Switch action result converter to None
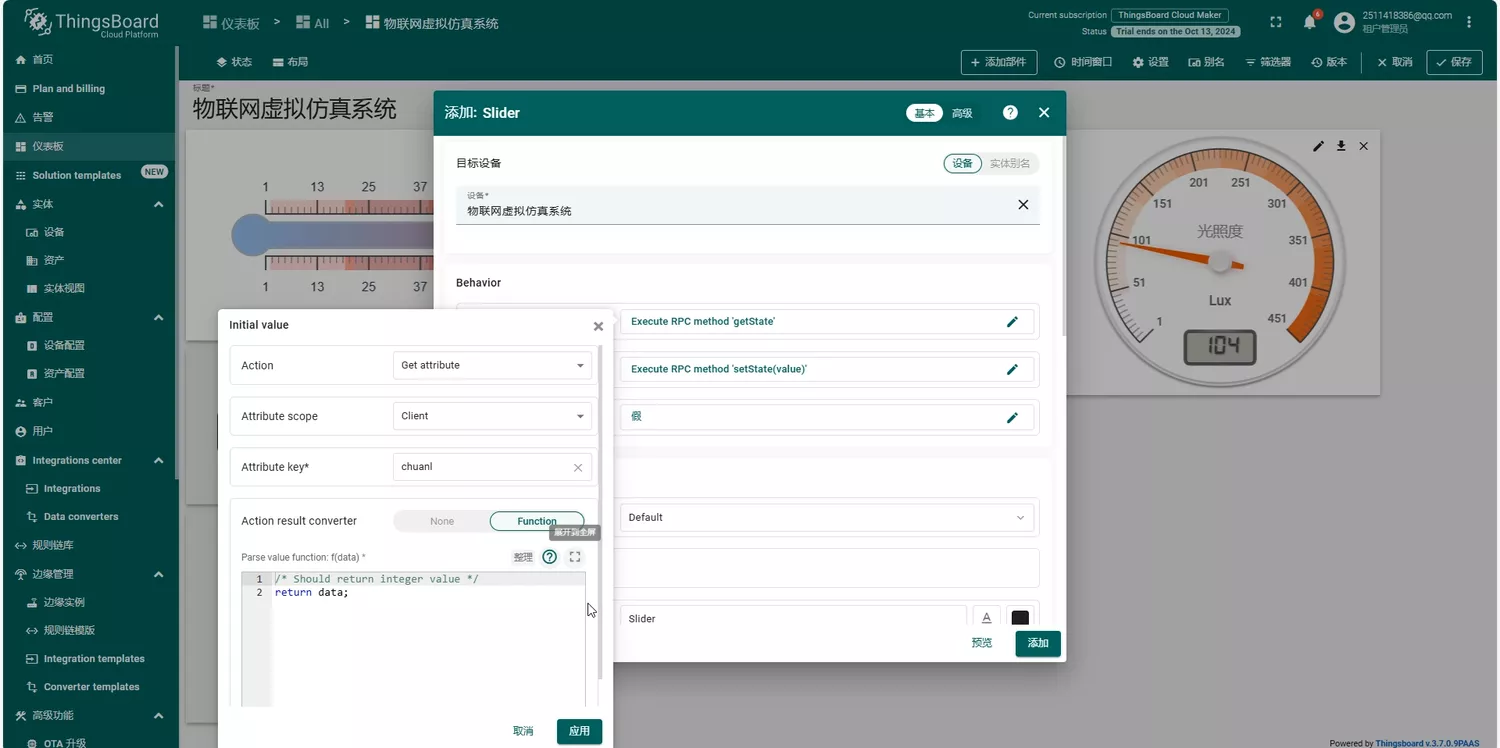 click(441, 521)
